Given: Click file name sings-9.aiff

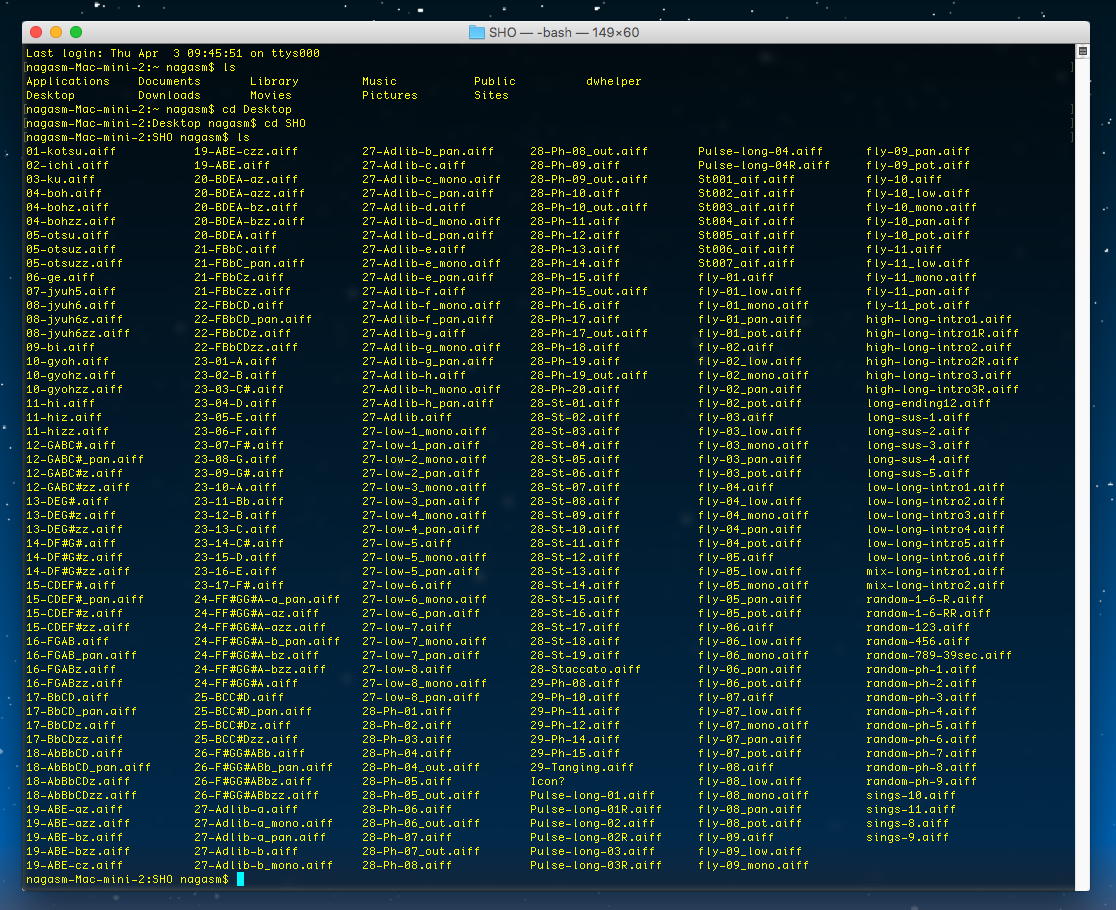Looking at the screenshot, I should tap(907, 837).
